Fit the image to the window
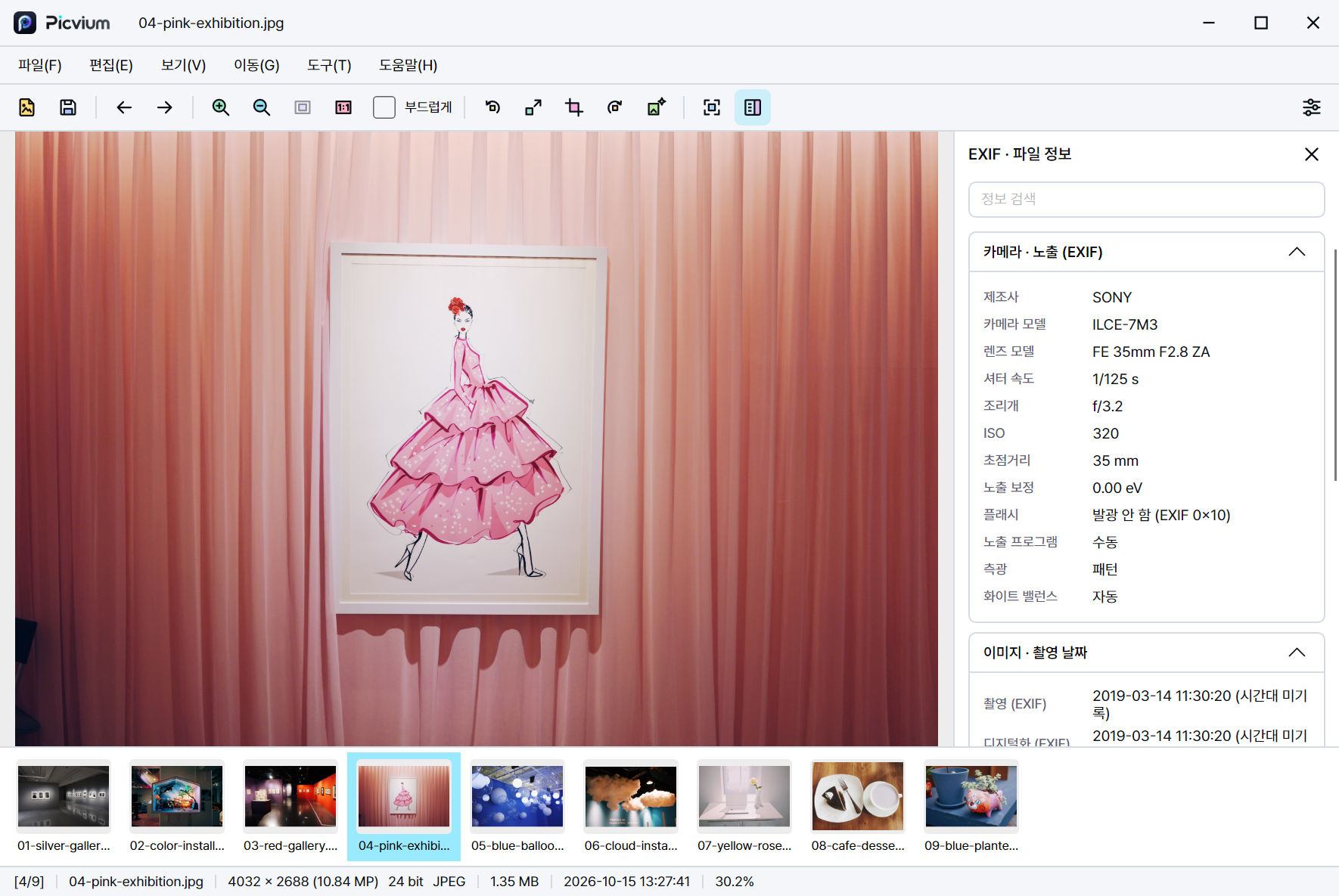1339x896 pixels. (x=303, y=107)
